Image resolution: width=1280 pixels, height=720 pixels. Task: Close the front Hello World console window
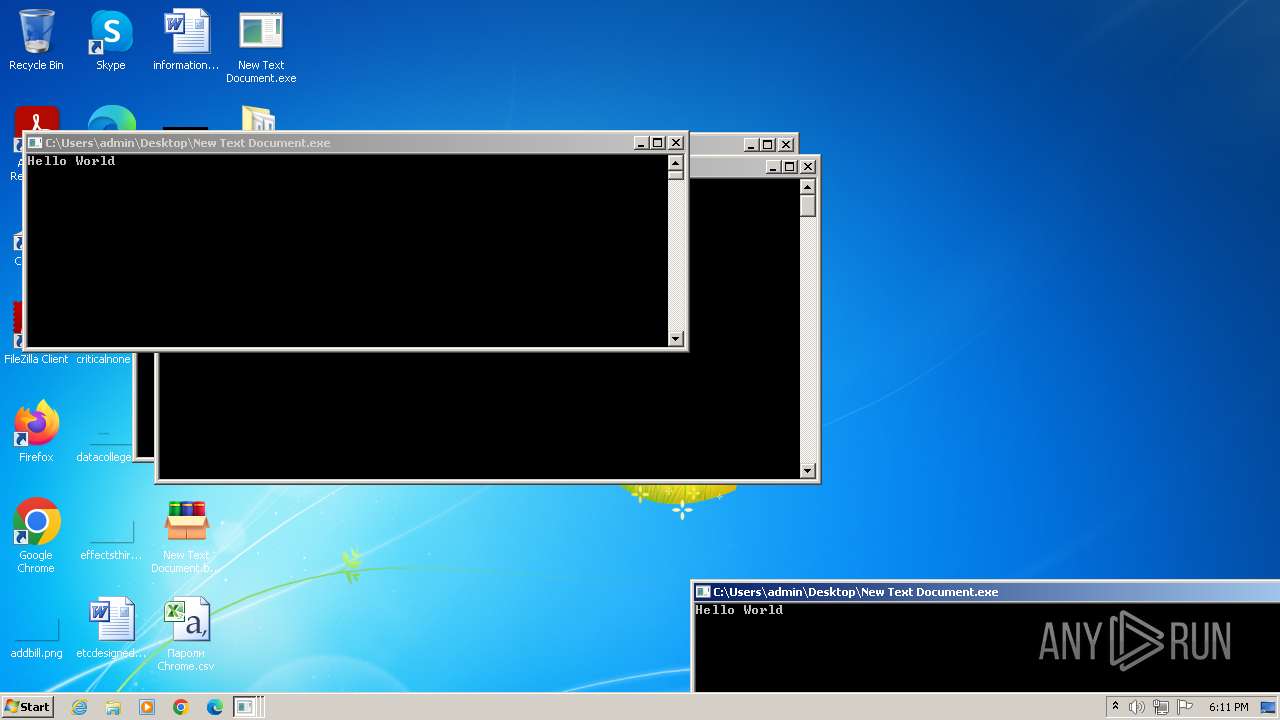click(x=676, y=143)
